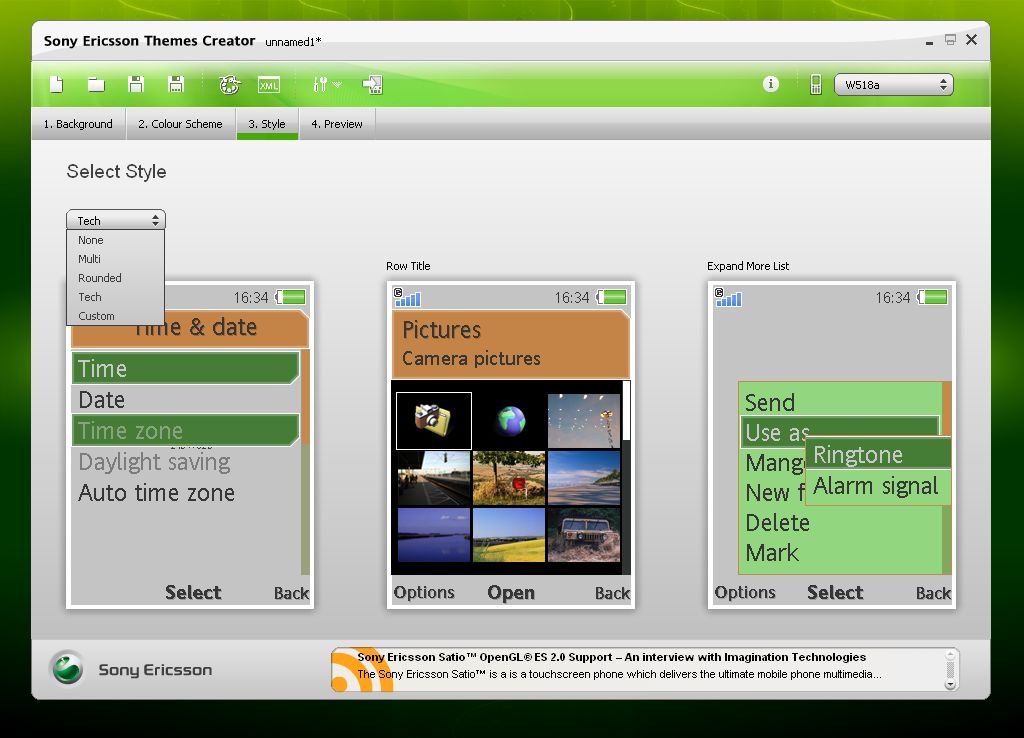1024x738 pixels.
Task: Choose None from style list
Action: pyautogui.click(x=115, y=240)
